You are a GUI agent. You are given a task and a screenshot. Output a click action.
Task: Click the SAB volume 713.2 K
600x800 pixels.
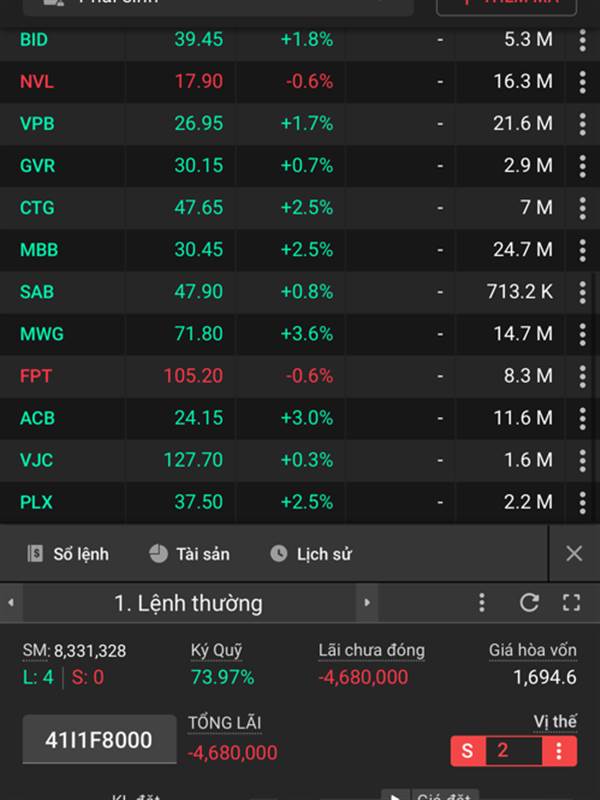point(520,292)
